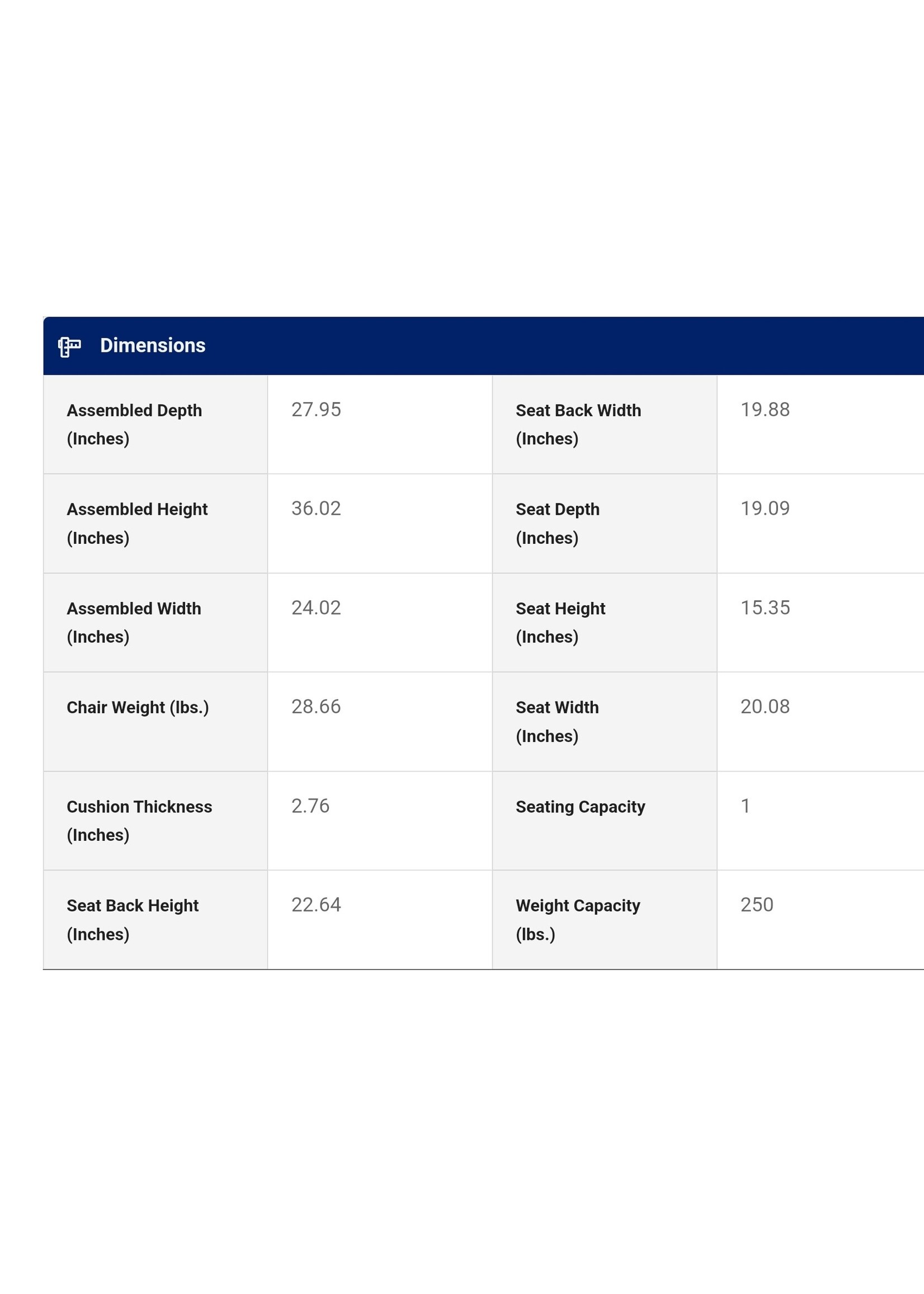924x1294 pixels.
Task: Collapse the Dimensions section header
Action: tap(153, 346)
